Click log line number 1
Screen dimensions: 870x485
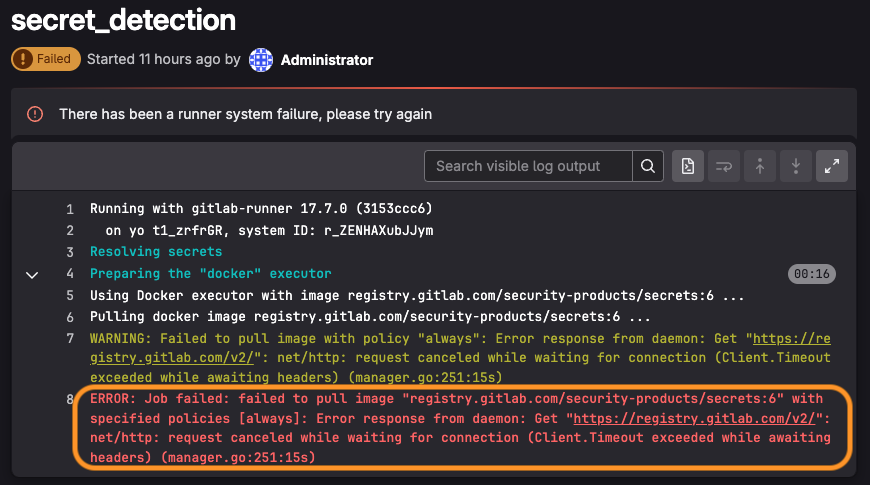coord(70,209)
